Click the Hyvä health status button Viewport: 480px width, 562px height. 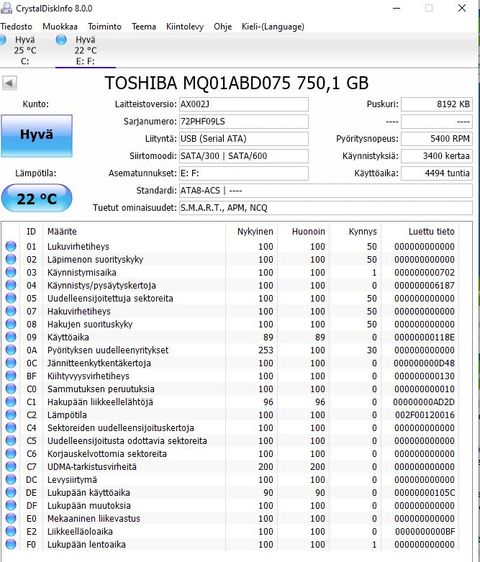click(x=37, y=135)
